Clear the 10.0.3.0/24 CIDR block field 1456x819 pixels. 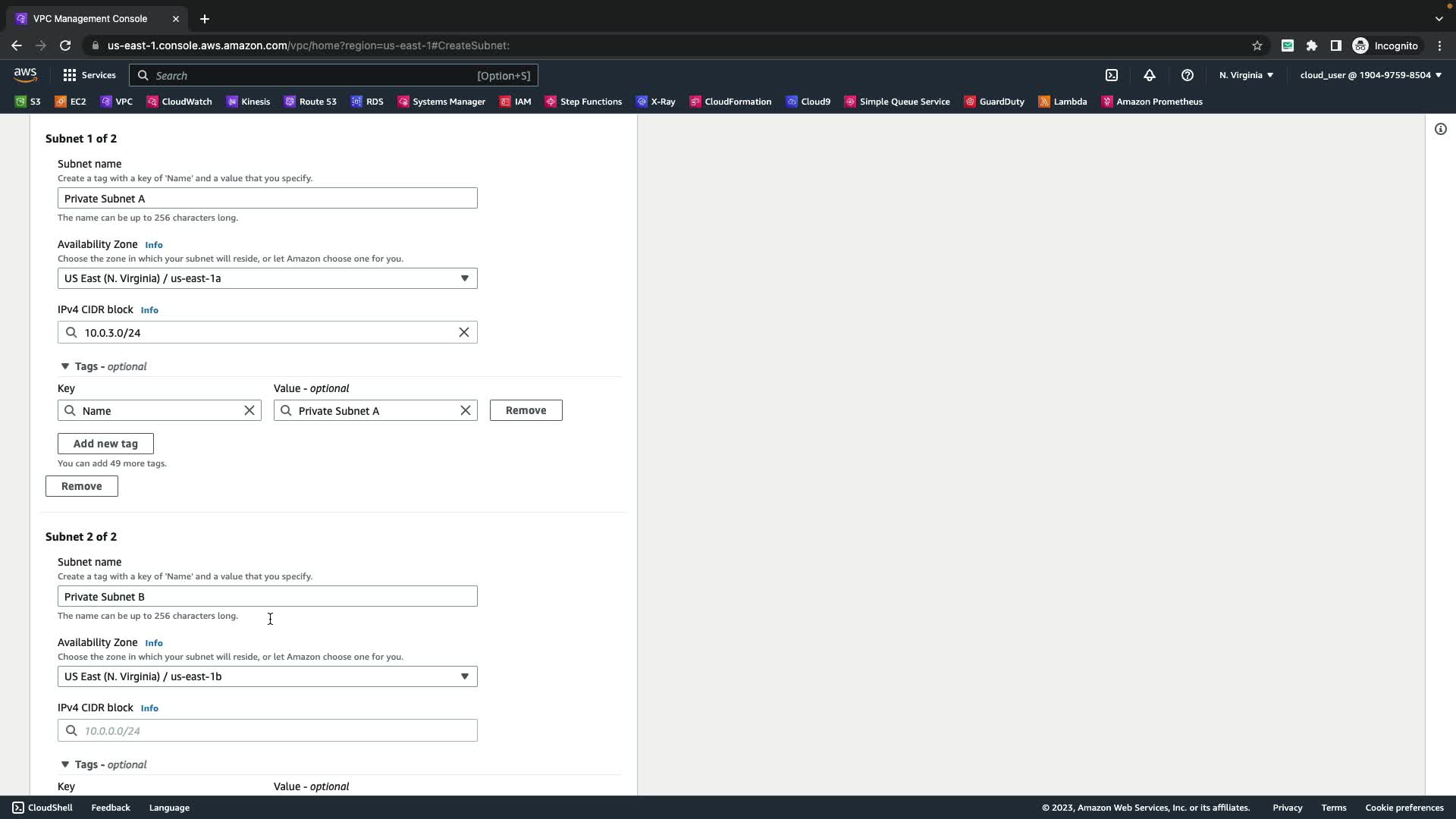point(464,332)
